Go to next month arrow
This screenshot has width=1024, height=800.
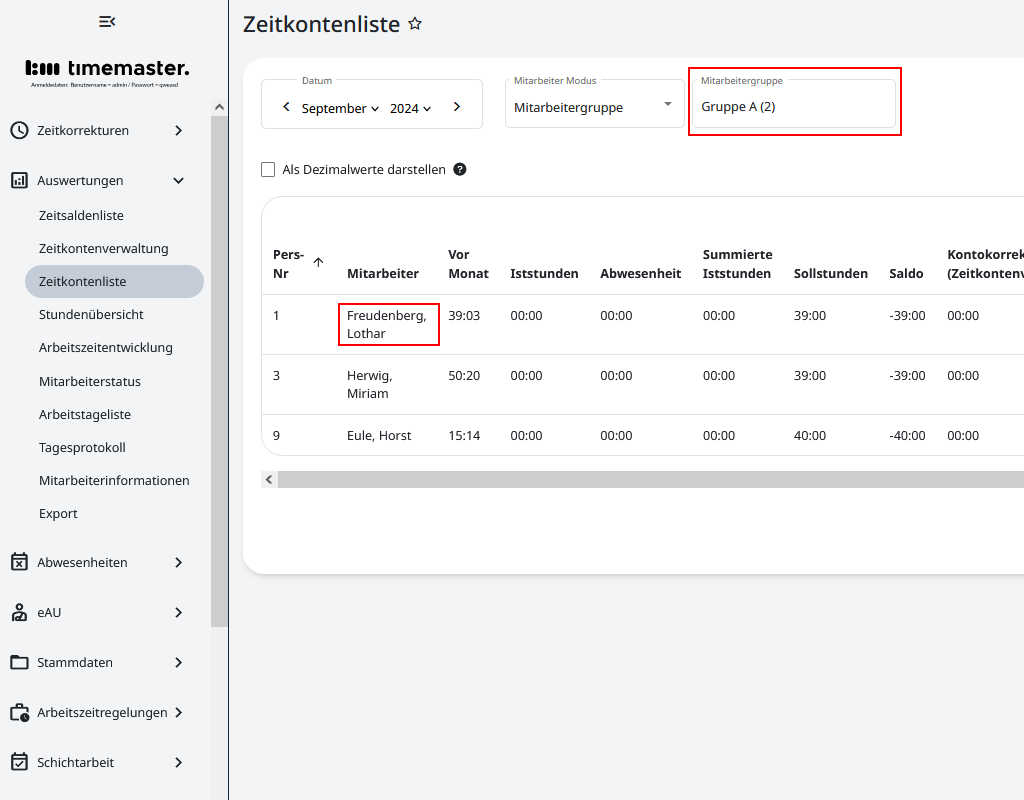point(457,107)
